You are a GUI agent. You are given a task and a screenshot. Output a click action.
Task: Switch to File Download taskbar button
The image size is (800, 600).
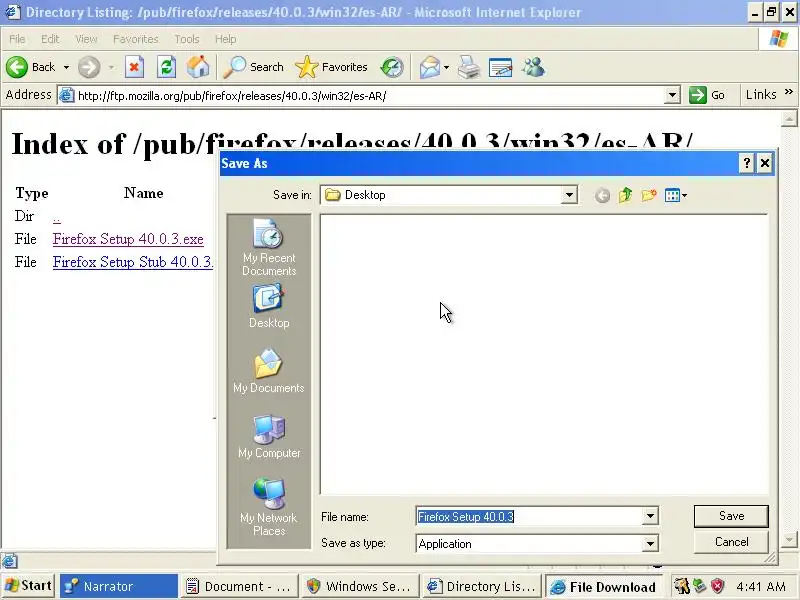[x=604, y=587]
